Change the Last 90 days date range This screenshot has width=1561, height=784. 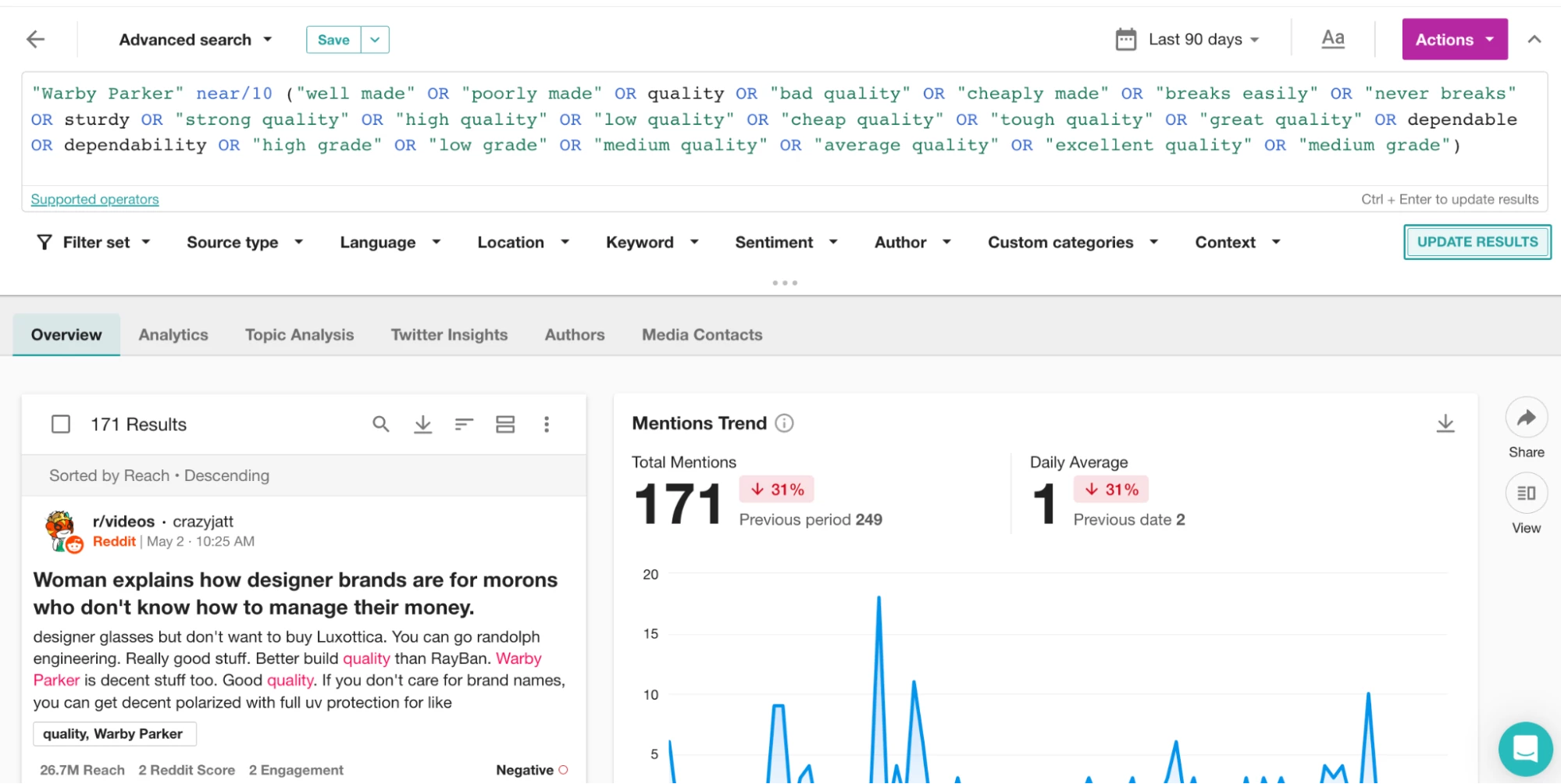[1203, 39]
